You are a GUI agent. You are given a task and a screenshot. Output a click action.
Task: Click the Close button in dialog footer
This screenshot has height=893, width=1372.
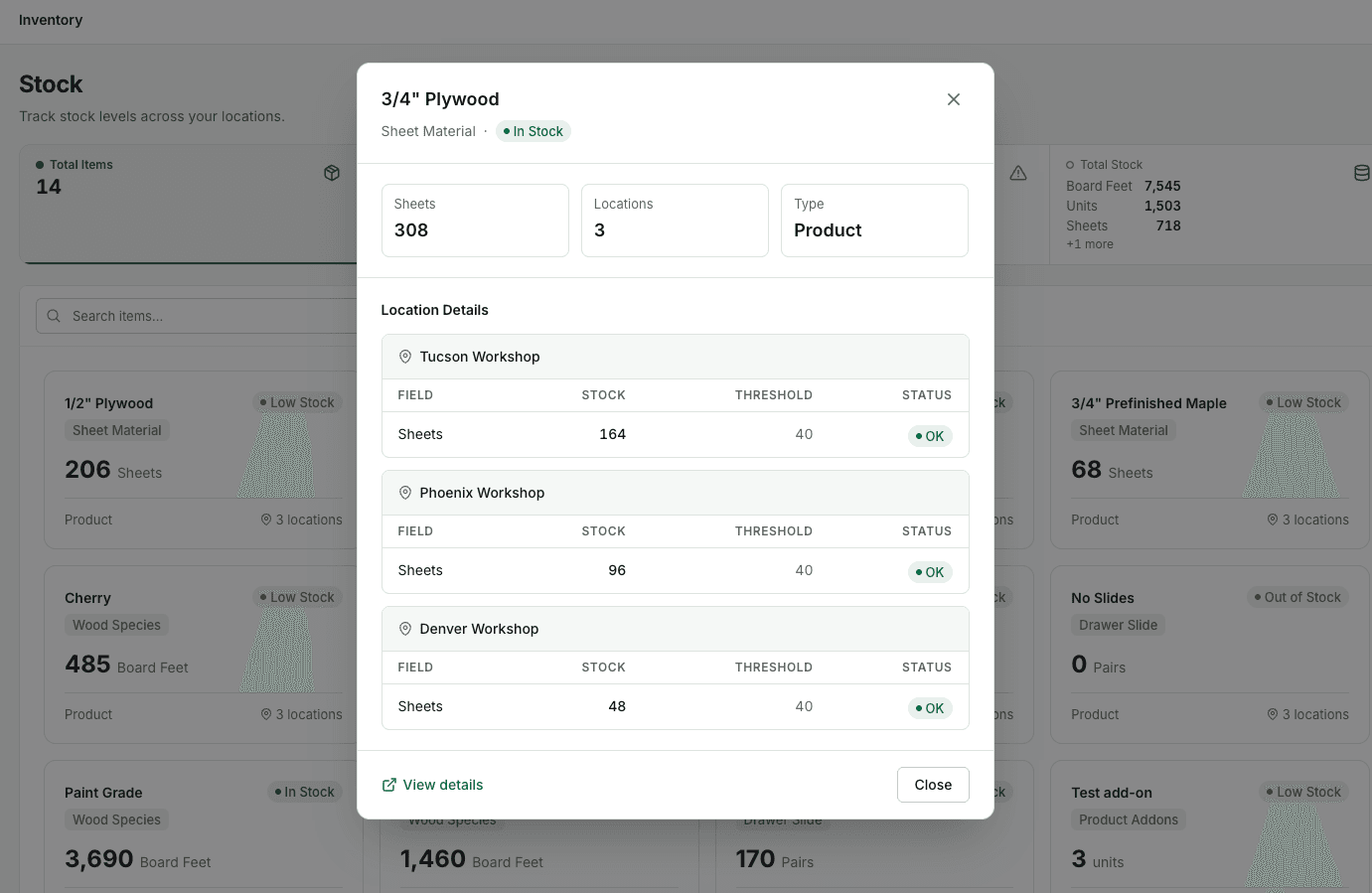pyautogui.click(x=933, y=785)
